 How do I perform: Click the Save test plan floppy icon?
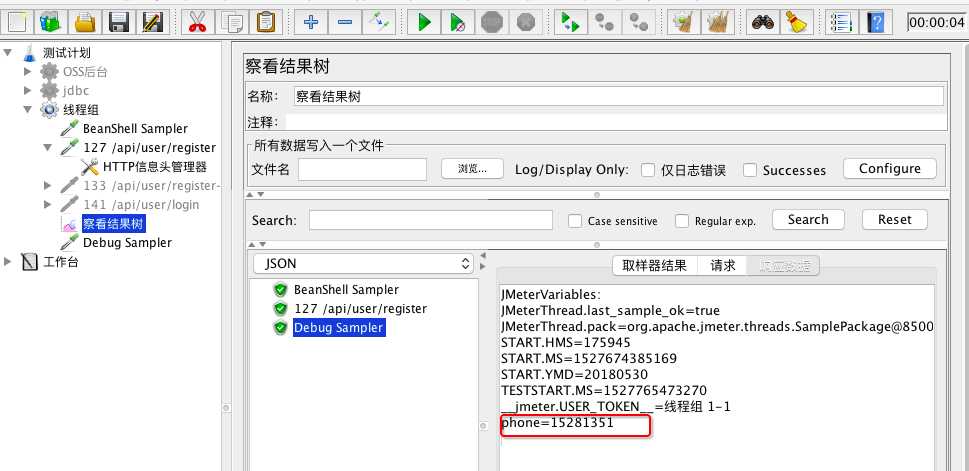119,21
